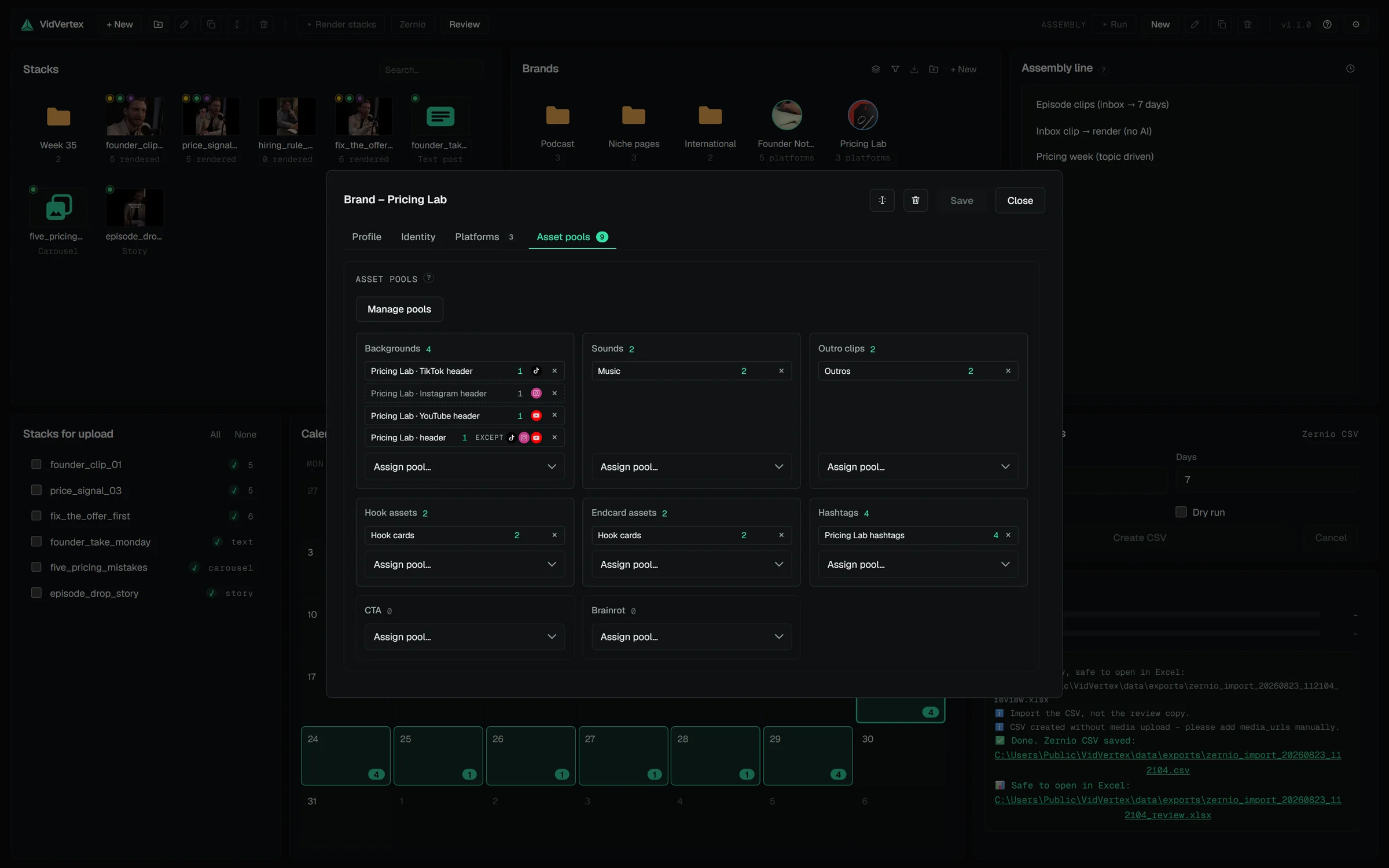Viewport: 1389px width, 868px height.
Task: Click the pencil edit icon in the left top toolbar
Action: (184, 24)
